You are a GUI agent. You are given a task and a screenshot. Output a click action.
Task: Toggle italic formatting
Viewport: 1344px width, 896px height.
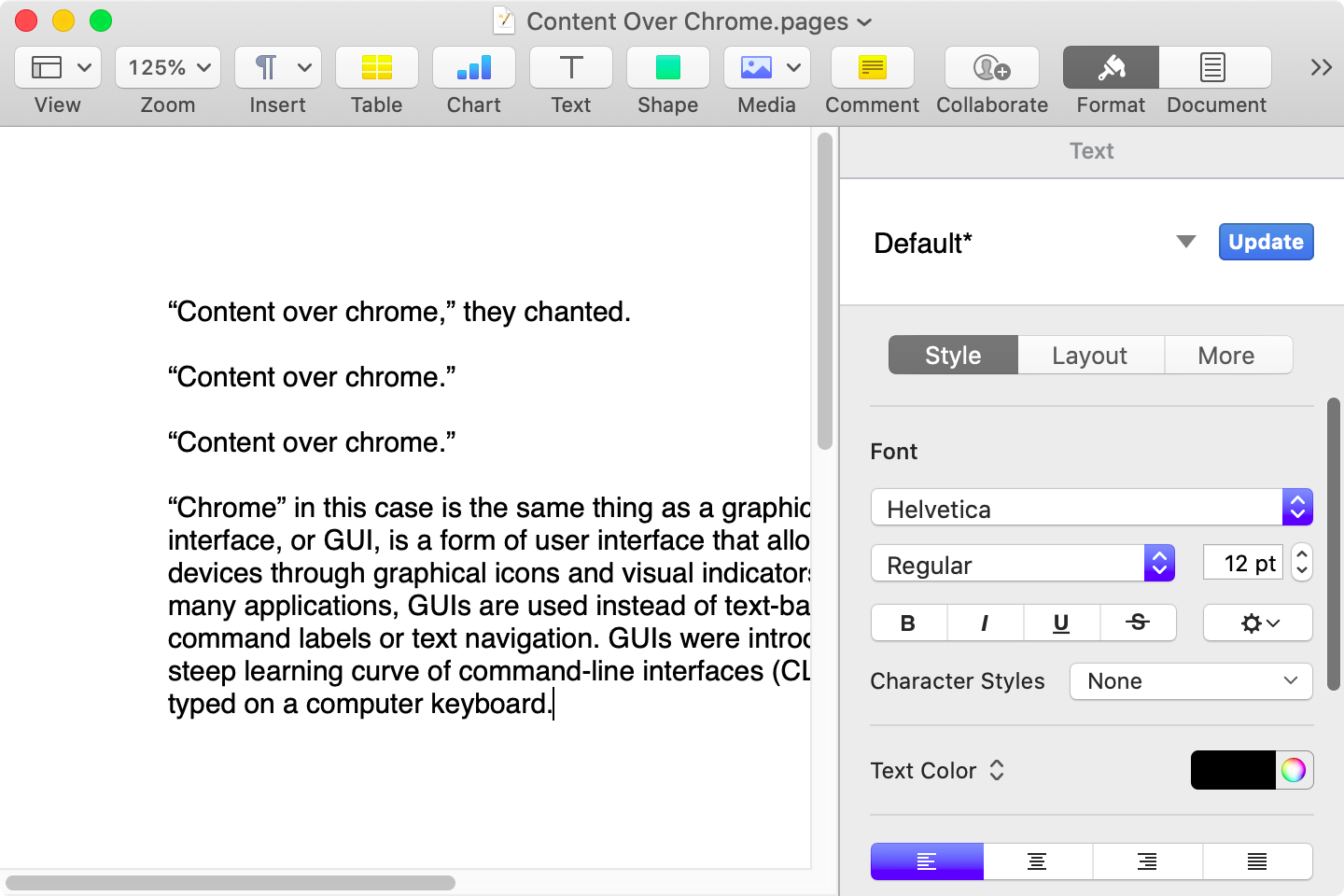[x=985, y=623]
